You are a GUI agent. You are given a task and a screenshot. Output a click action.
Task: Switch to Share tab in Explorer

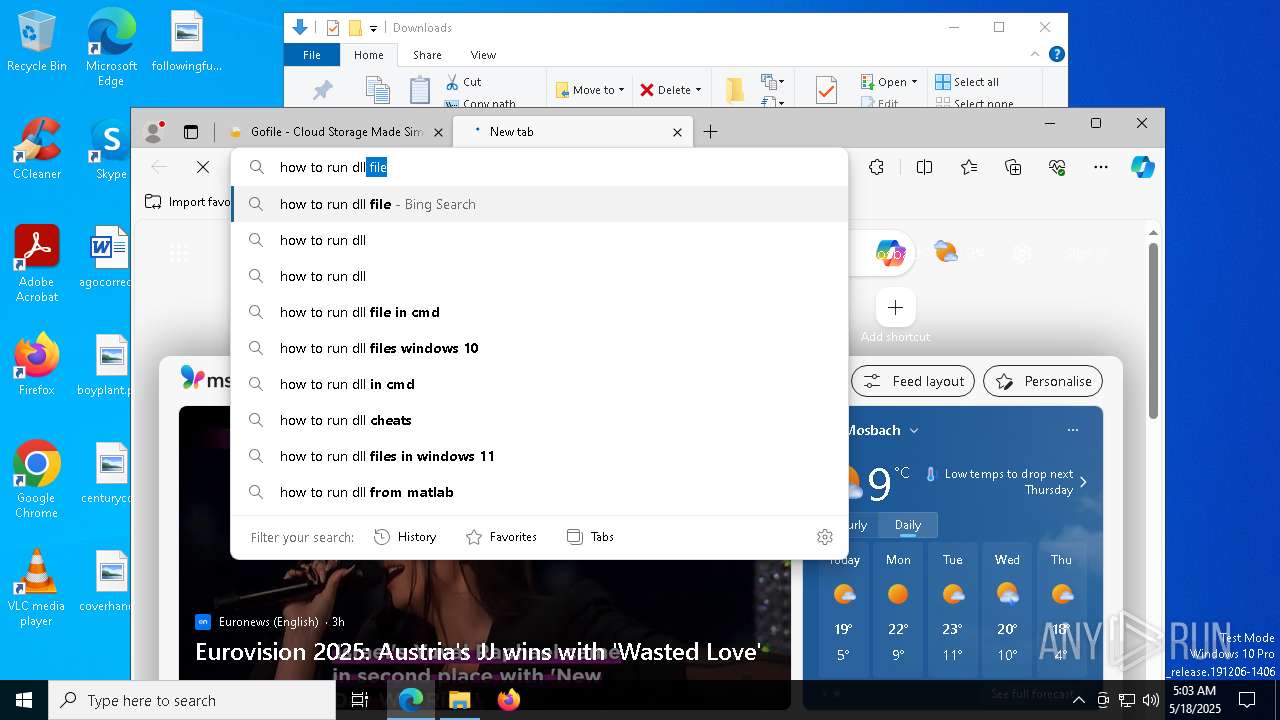pos(427,55)
